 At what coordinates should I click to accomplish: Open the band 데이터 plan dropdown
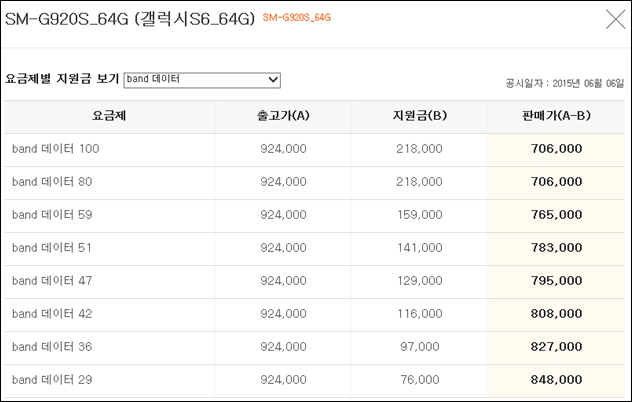pos(202,80)
